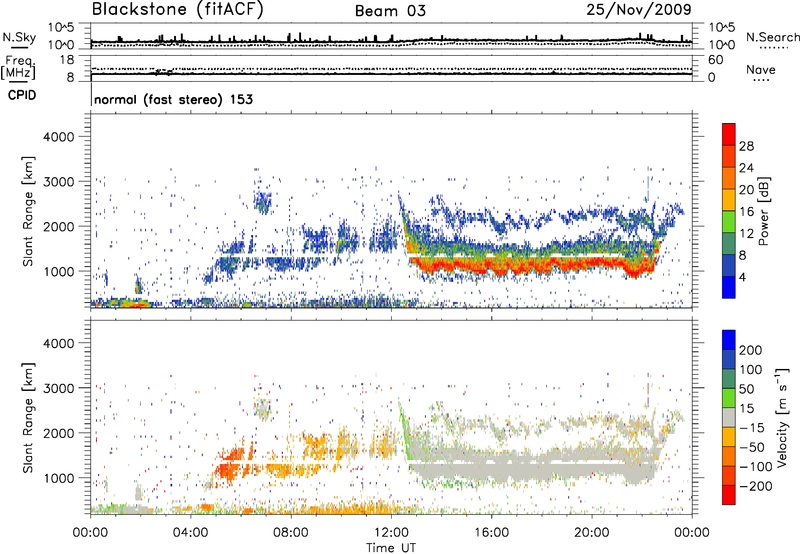This screenshot has height=554, width=800.
Task: Click '1000' range tick in velocity panel
Action: pos(58,478)
